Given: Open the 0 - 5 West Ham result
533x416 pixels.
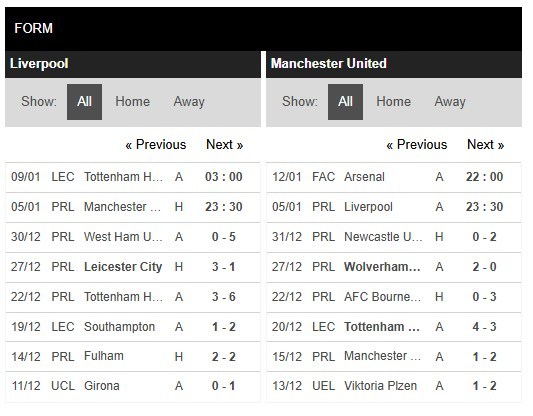Looking at the screenshot, I should coord(133,237).
